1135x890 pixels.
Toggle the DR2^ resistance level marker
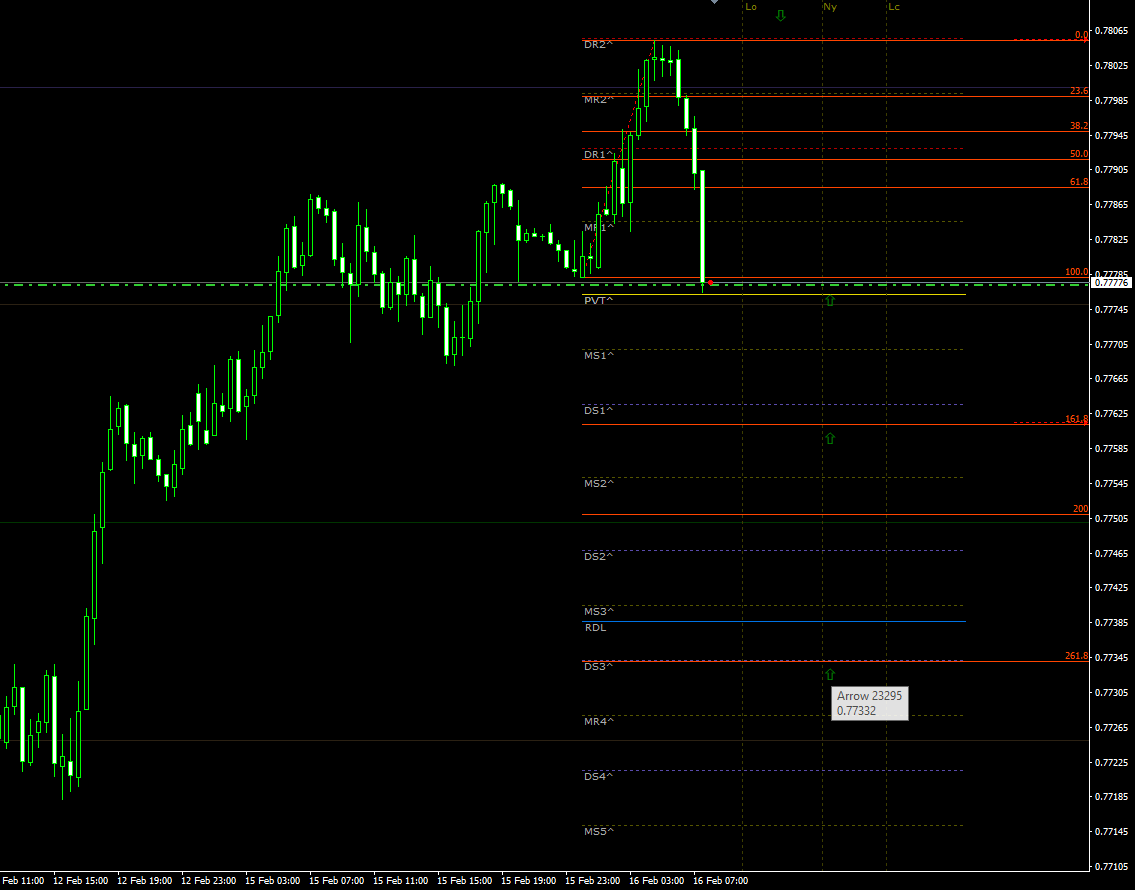click(x=597, y=44)
